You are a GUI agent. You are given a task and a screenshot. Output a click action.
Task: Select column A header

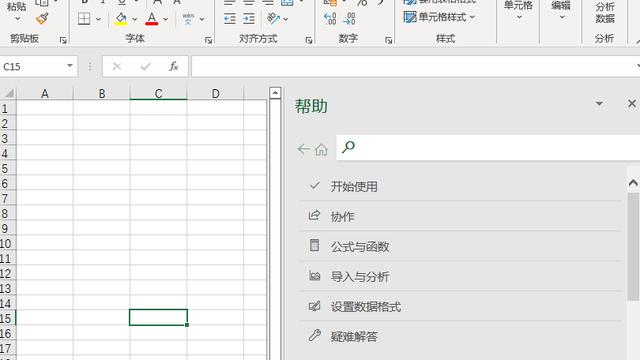coord(44,93)
